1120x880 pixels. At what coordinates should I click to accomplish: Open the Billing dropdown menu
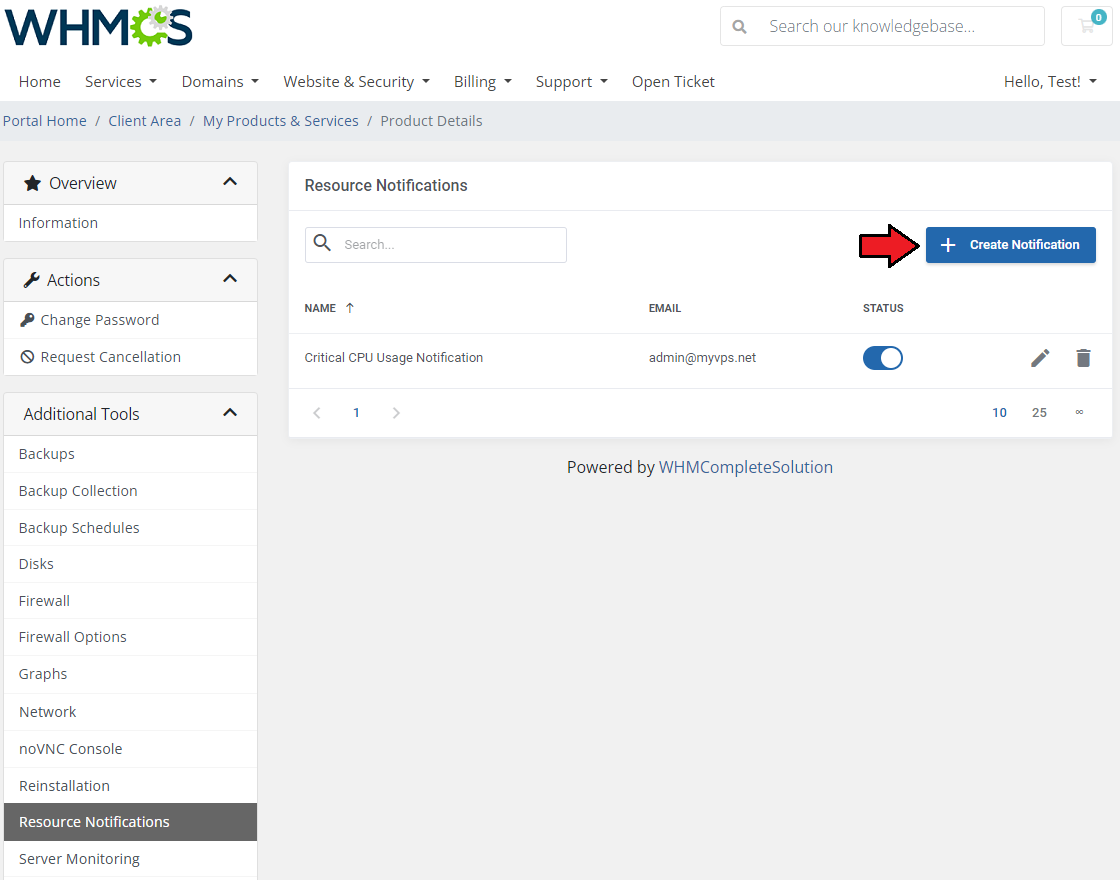(x=482, y=82)
